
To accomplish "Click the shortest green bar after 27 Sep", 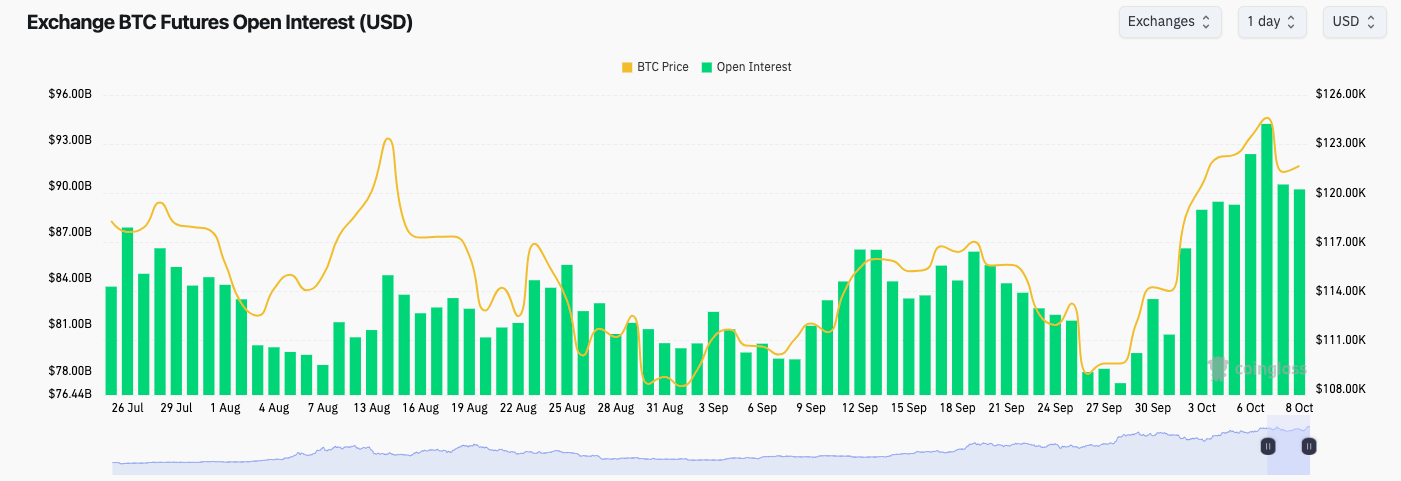I will click(x=1120, y=389).
